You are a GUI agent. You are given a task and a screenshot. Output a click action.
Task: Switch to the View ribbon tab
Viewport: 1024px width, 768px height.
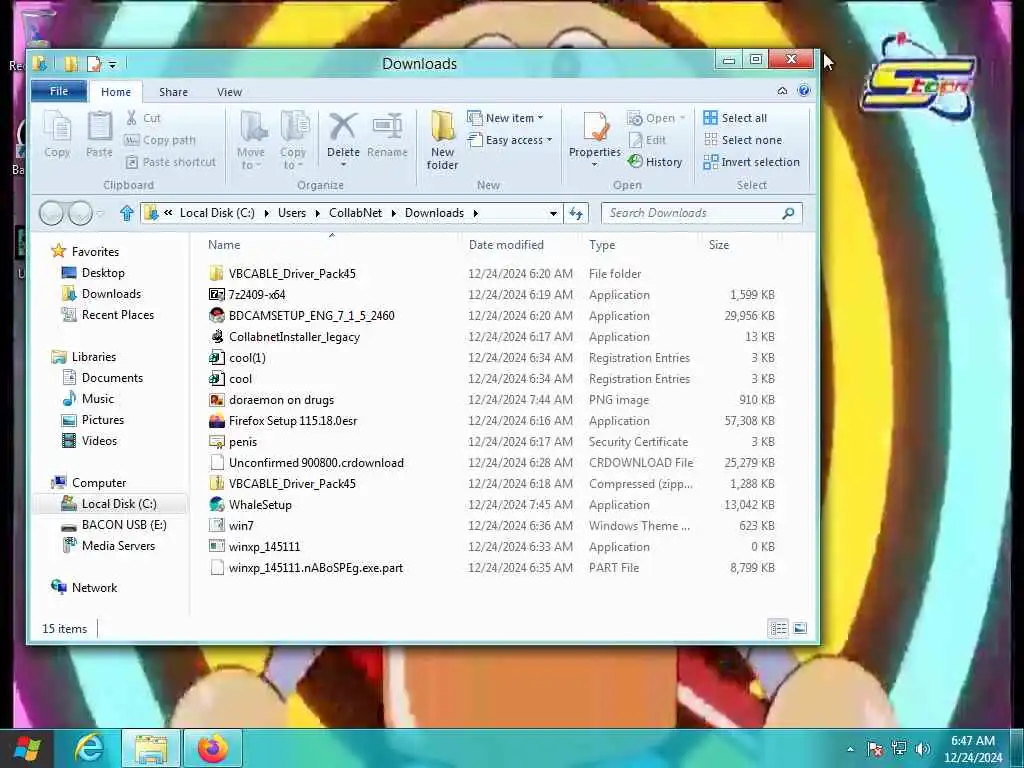point(229,92)
